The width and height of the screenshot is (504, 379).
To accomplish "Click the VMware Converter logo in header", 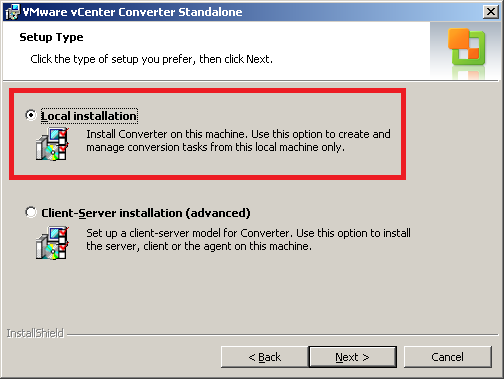I will 466,46.
